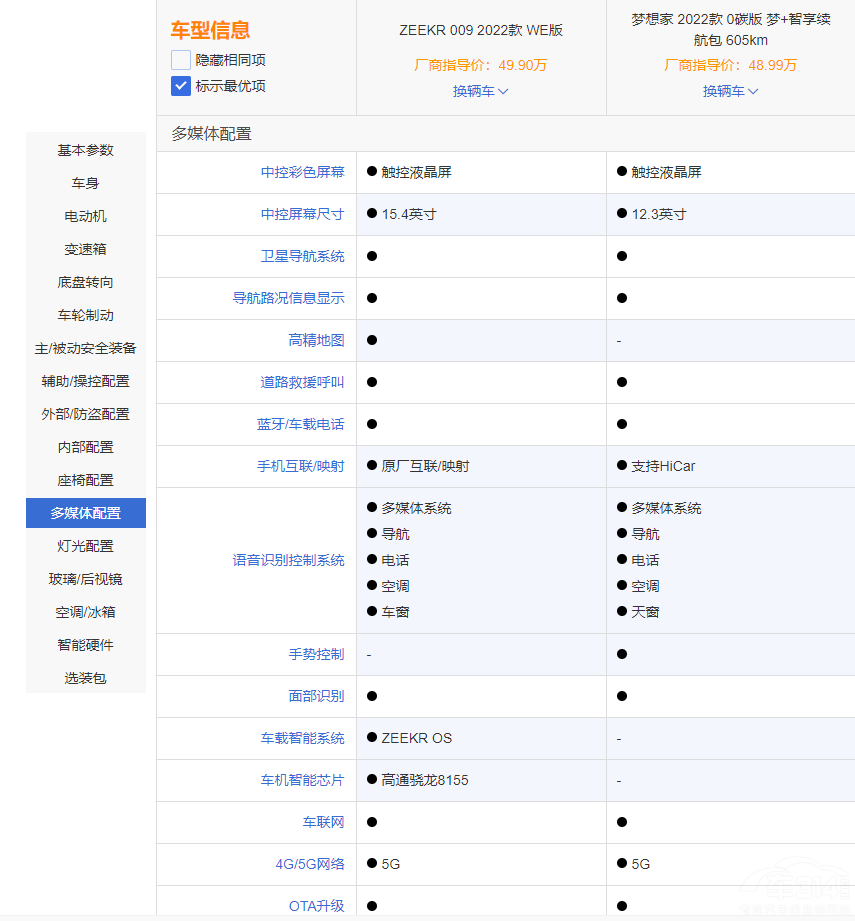Open 语音识别控制系统 parameter link
This screenshot has width=855, height=921.
click(x=288, y=560)
